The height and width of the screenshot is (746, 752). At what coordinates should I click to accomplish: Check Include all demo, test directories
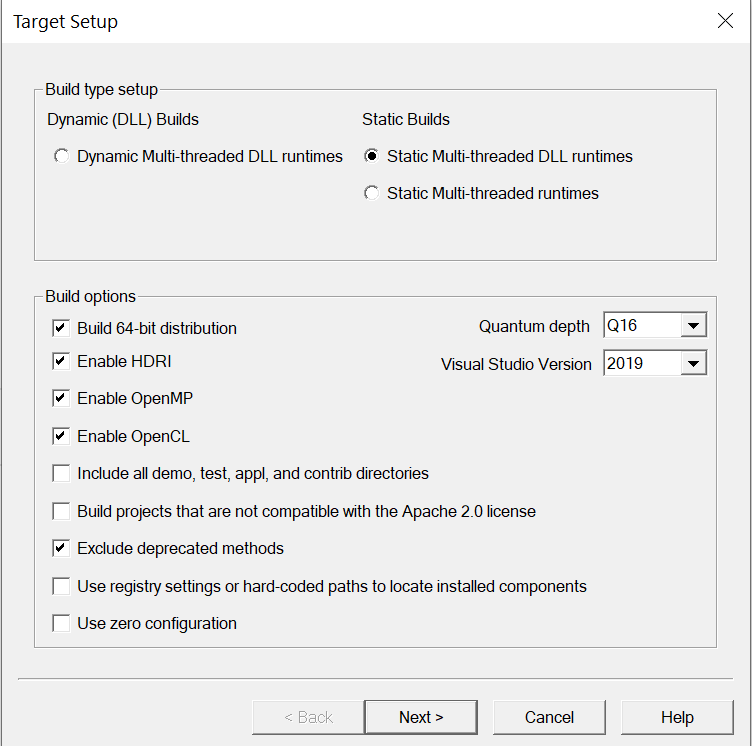(x=62, y=473)
